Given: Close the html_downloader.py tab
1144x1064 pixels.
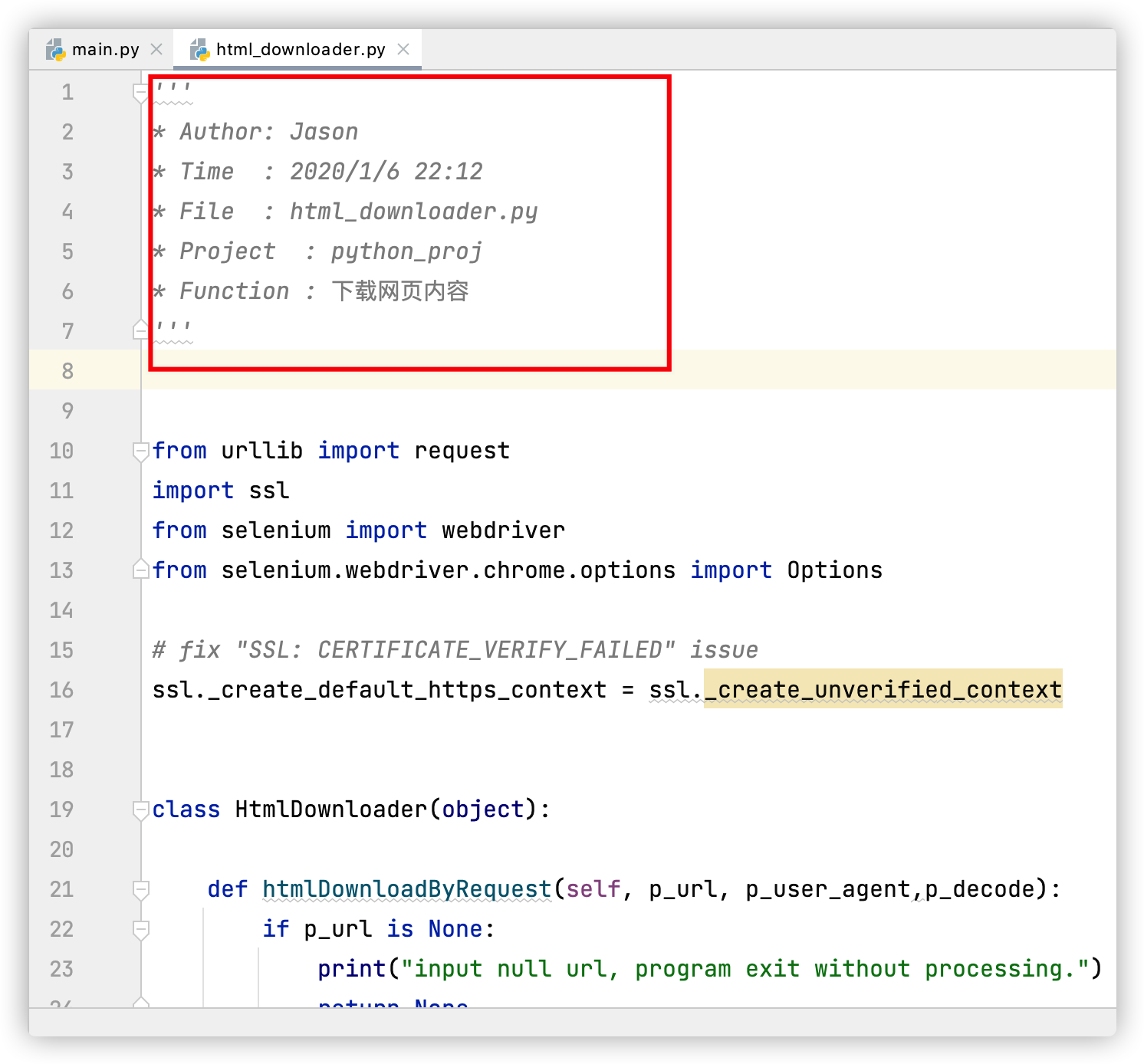Looking at the screenshot, I should pyautogui.click(x=403, y=49).
